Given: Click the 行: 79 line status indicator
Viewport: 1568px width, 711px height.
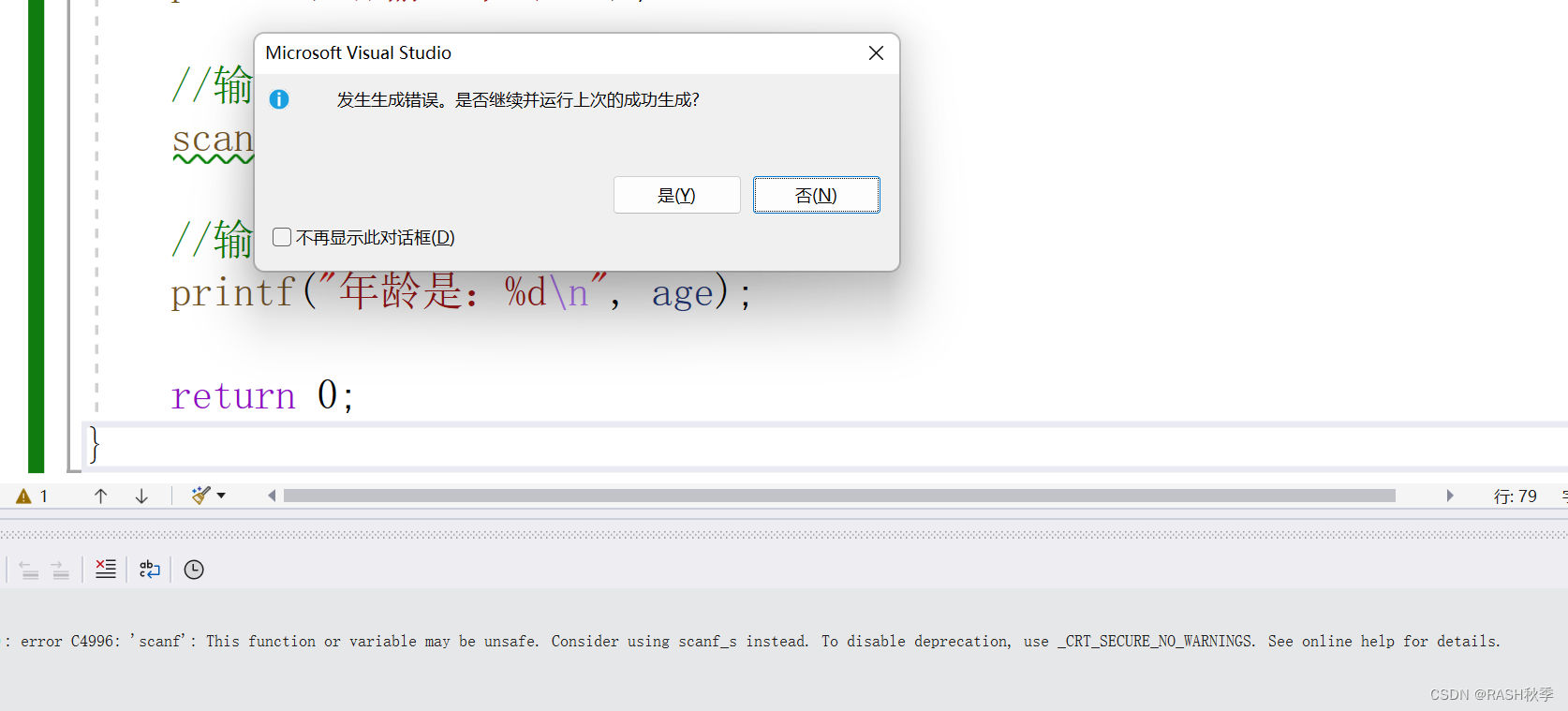Looking at the screenshot, I should [1515, 496].
